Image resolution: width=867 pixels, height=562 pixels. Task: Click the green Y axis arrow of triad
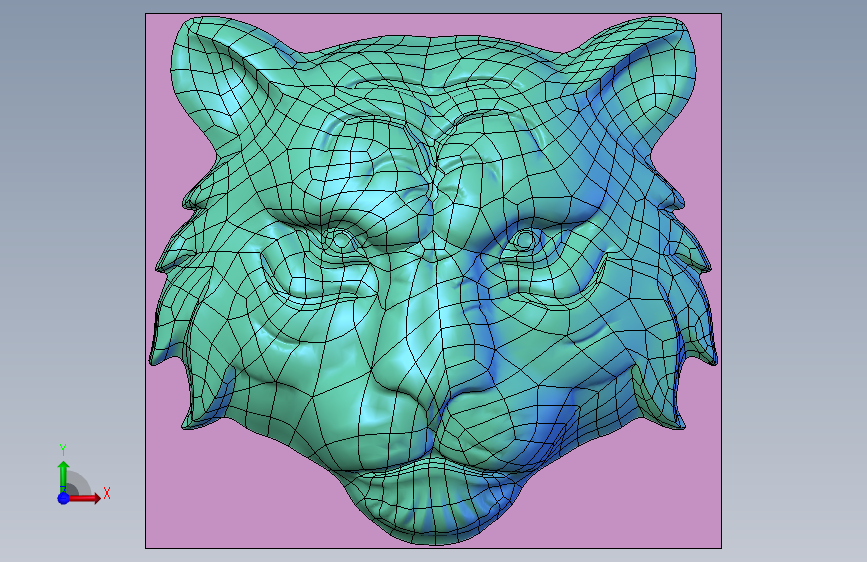point(63,476)
